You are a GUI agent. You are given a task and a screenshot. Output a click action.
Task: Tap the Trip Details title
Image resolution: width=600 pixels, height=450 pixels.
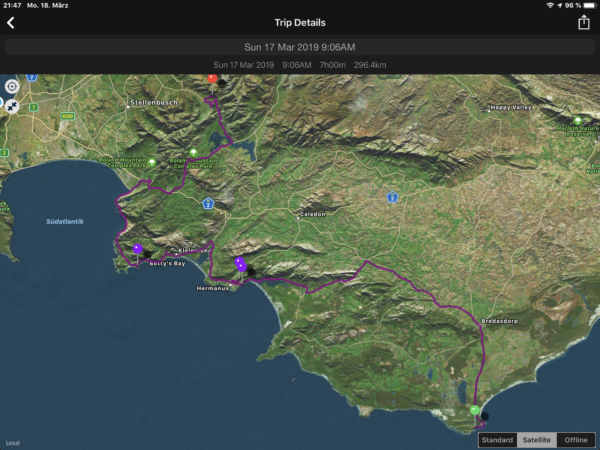300,23
